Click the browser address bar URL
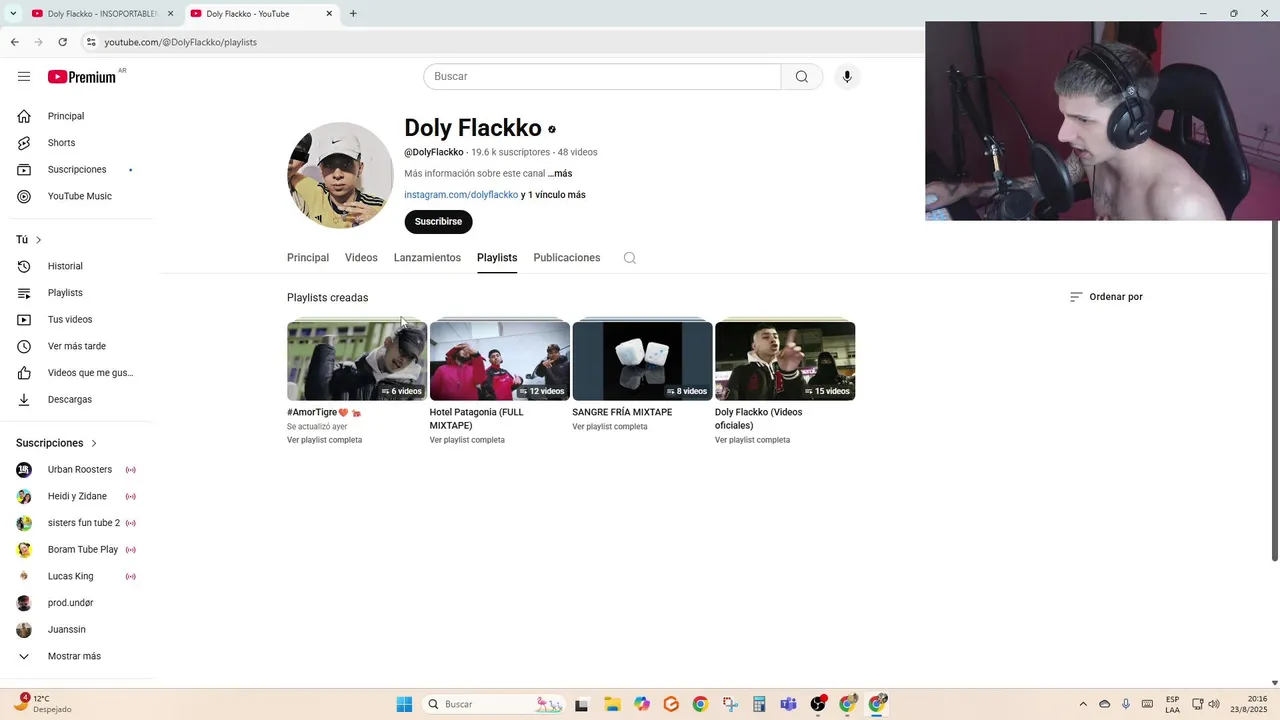The image size is (1280, 720). (181, 42)
